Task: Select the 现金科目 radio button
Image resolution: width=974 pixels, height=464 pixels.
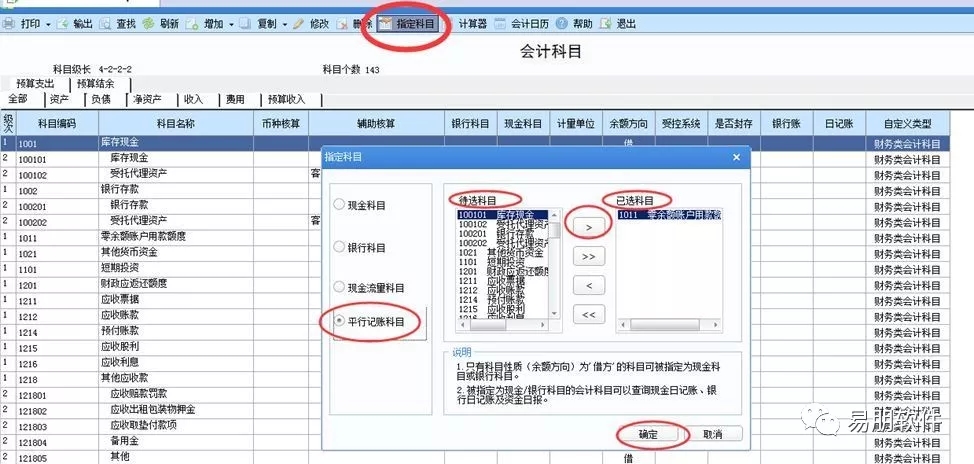Action: (x=341, y=205)
